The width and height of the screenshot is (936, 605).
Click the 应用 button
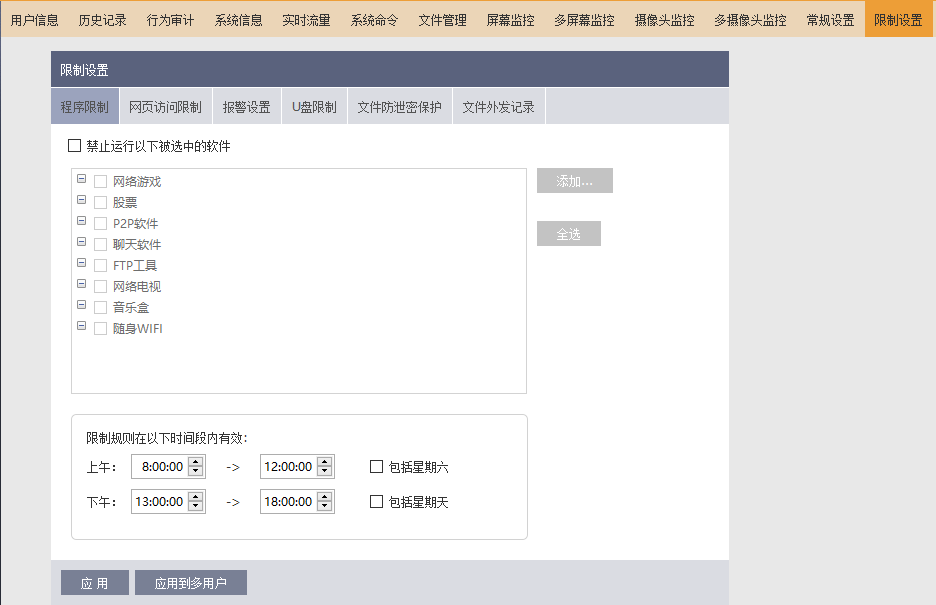(95, 583)
